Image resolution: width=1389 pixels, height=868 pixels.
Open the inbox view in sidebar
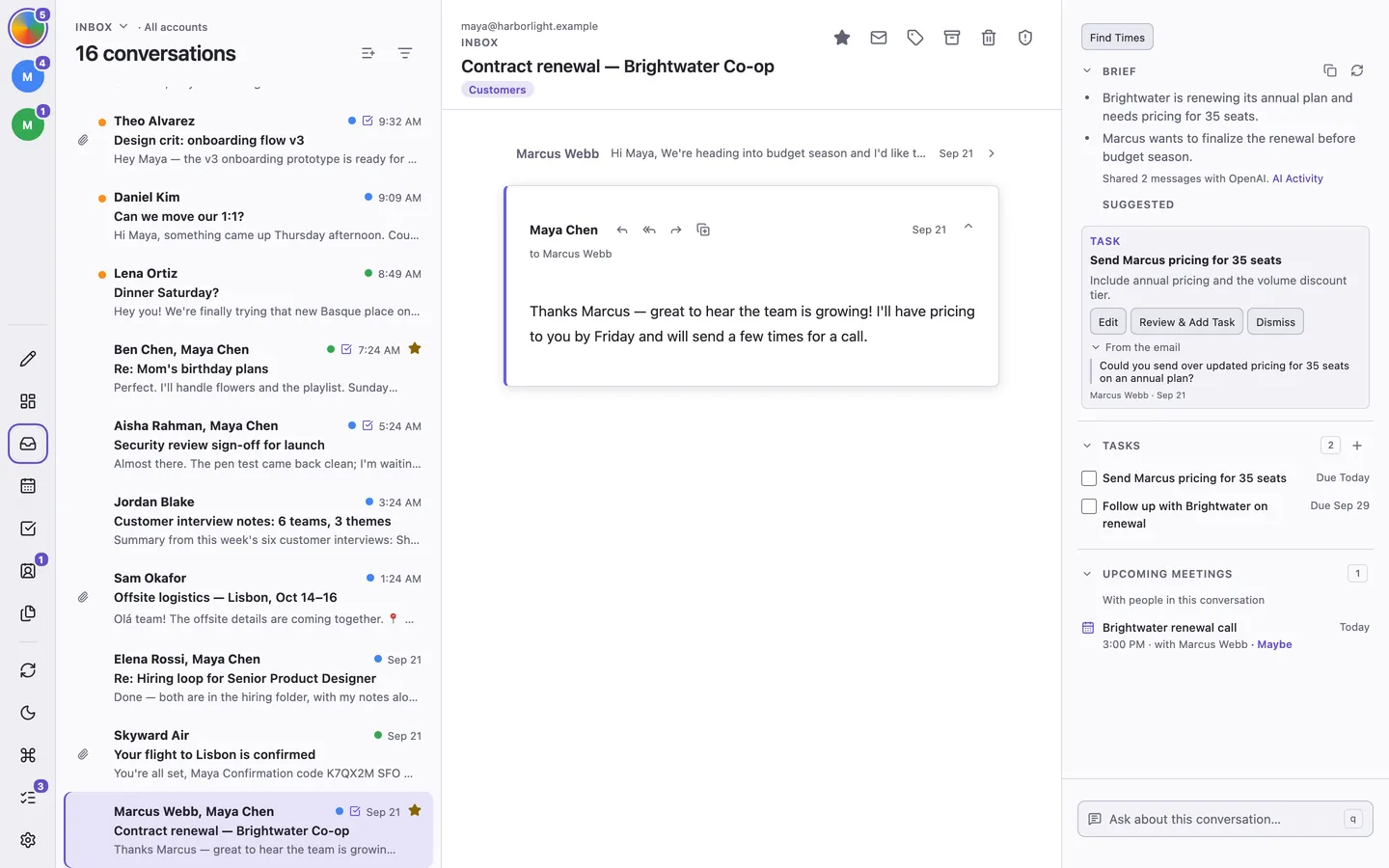(28, 444)
